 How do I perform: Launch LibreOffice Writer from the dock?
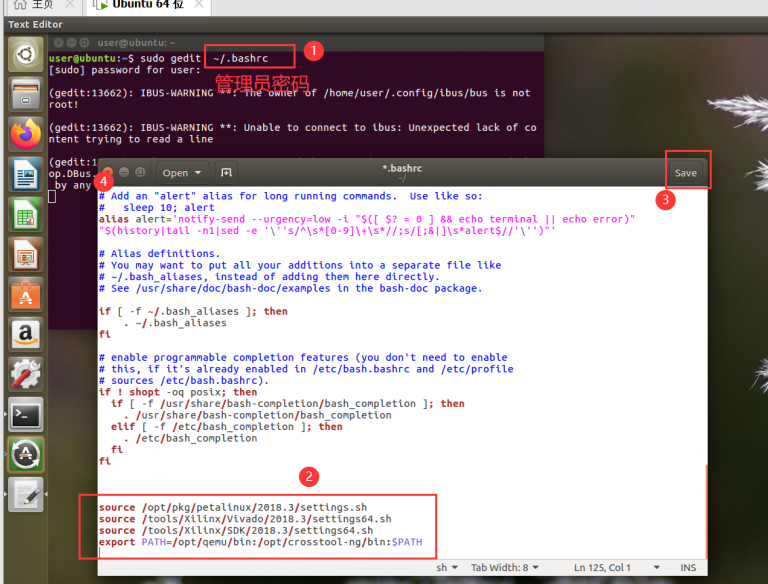pos(25,174)
